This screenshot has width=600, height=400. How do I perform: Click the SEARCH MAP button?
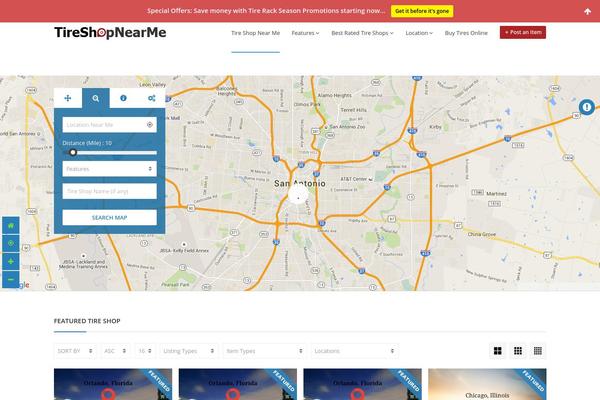tap(109, 217)
